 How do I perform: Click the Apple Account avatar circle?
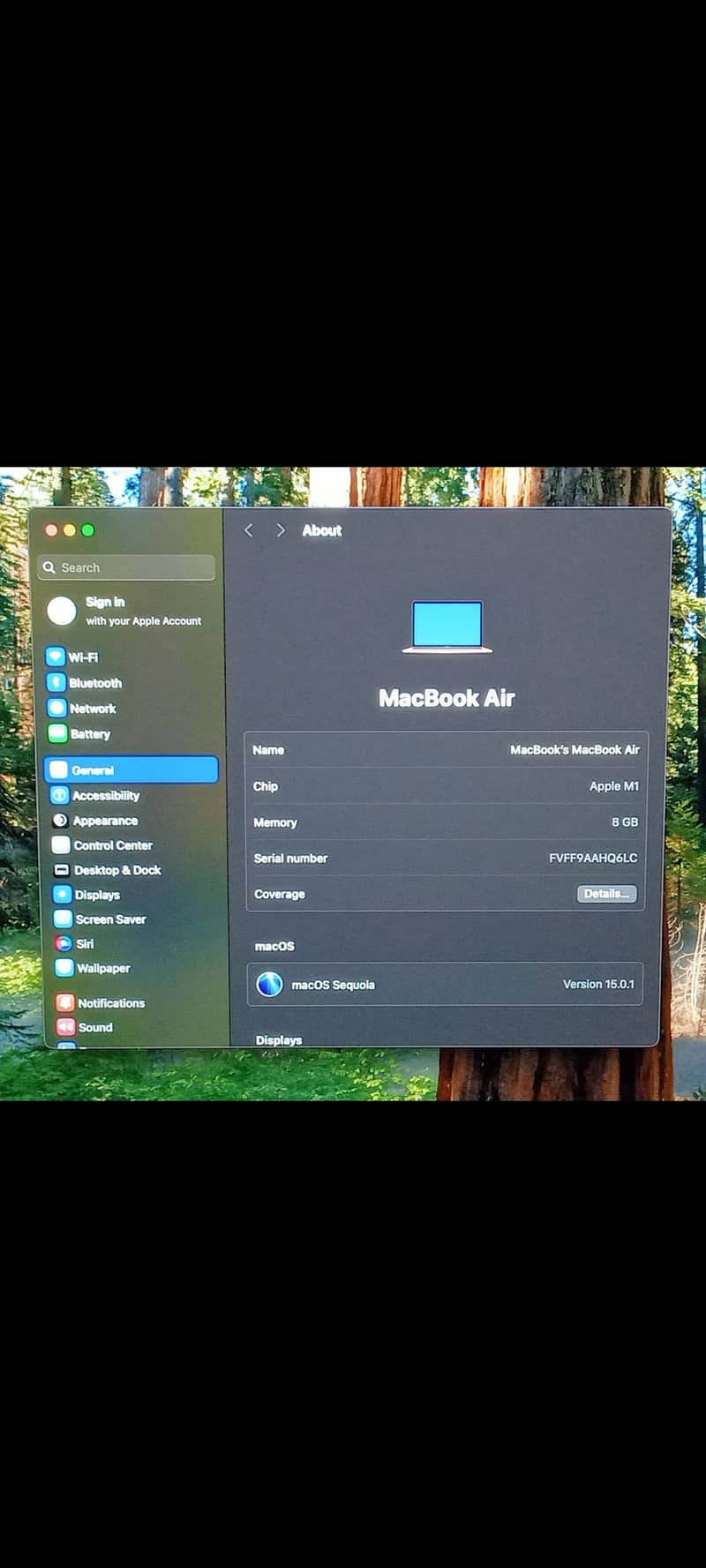62,611
